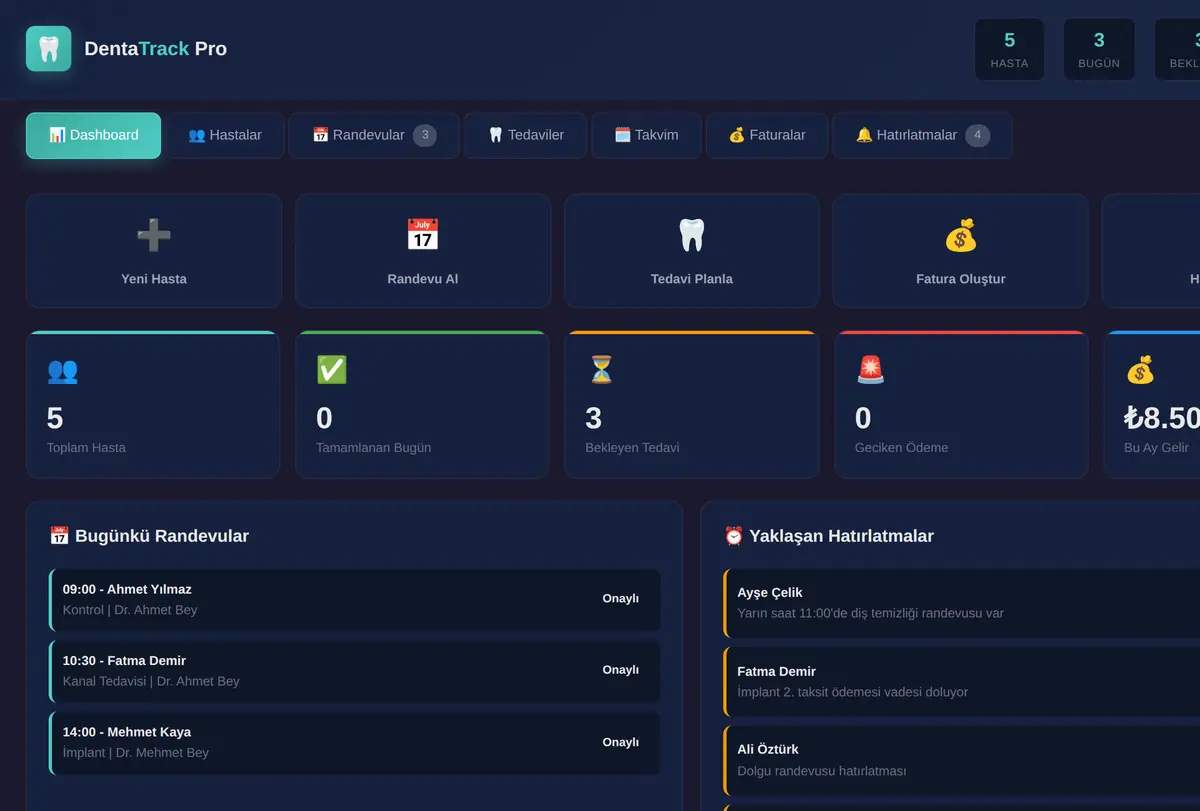
Task: Click the Bugünkü Randevular heading
Action: click(x=149, y=536)
